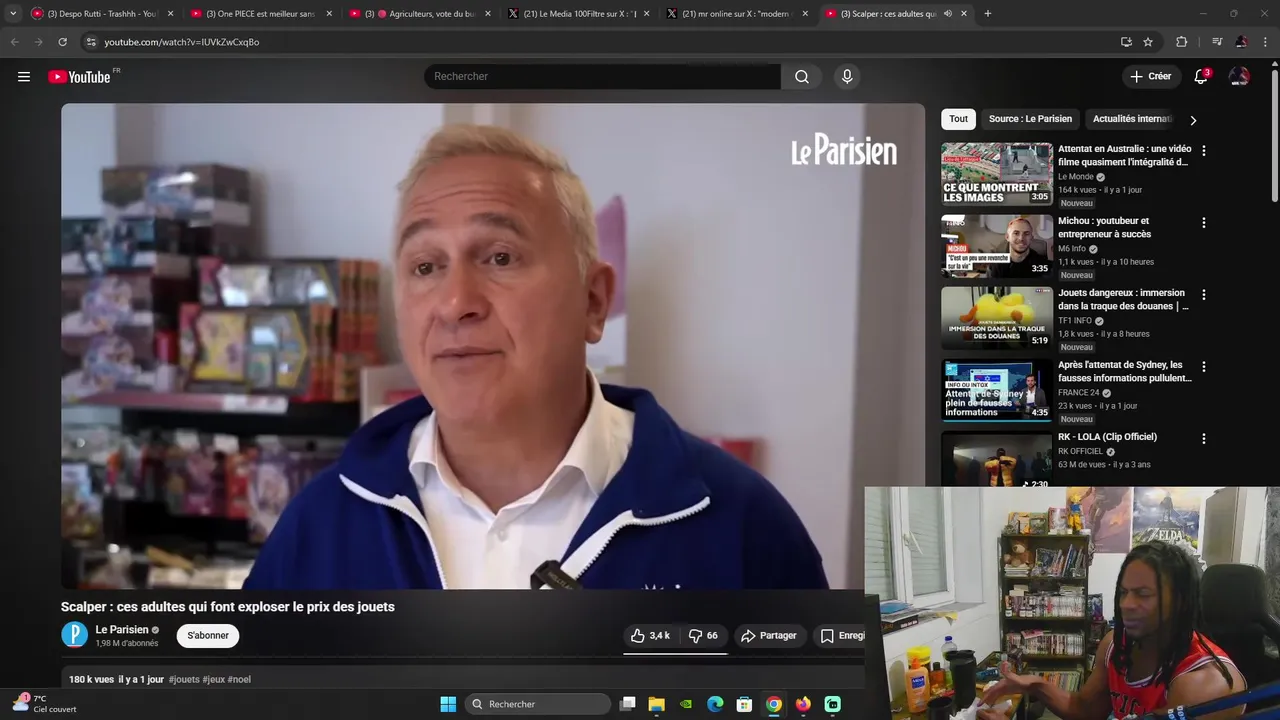
Task: Select the Tout filter chip
Action: pyautogui.click(x=958, y=119)
